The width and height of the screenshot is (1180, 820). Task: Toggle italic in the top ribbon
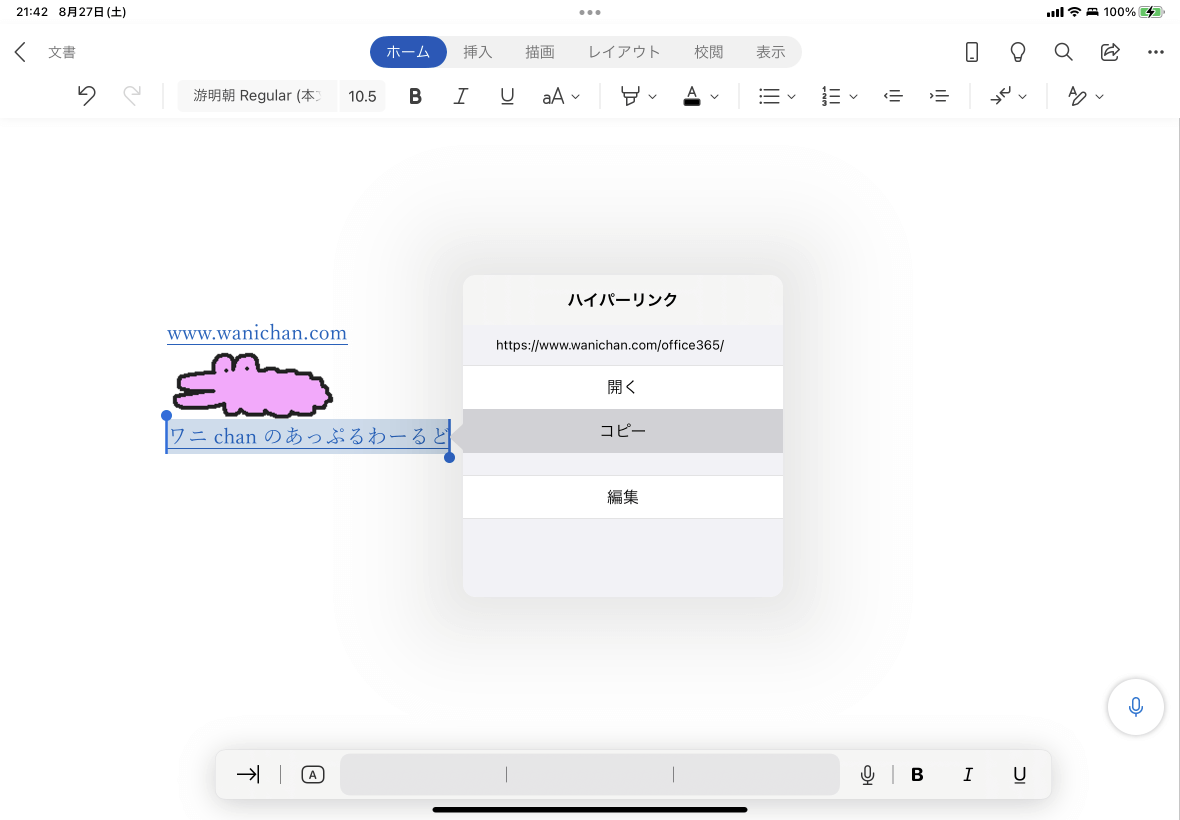(x=461, y=96)
